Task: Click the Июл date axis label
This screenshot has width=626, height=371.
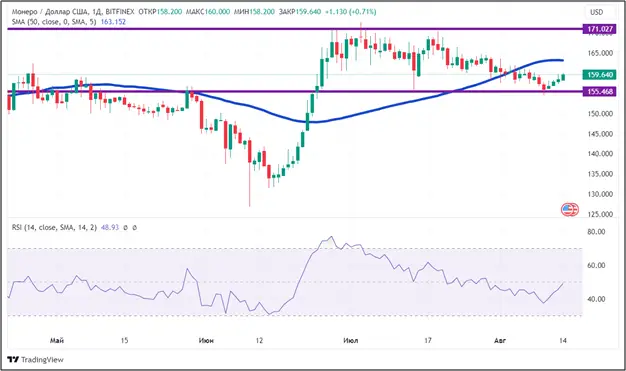Action: (351, 341)
